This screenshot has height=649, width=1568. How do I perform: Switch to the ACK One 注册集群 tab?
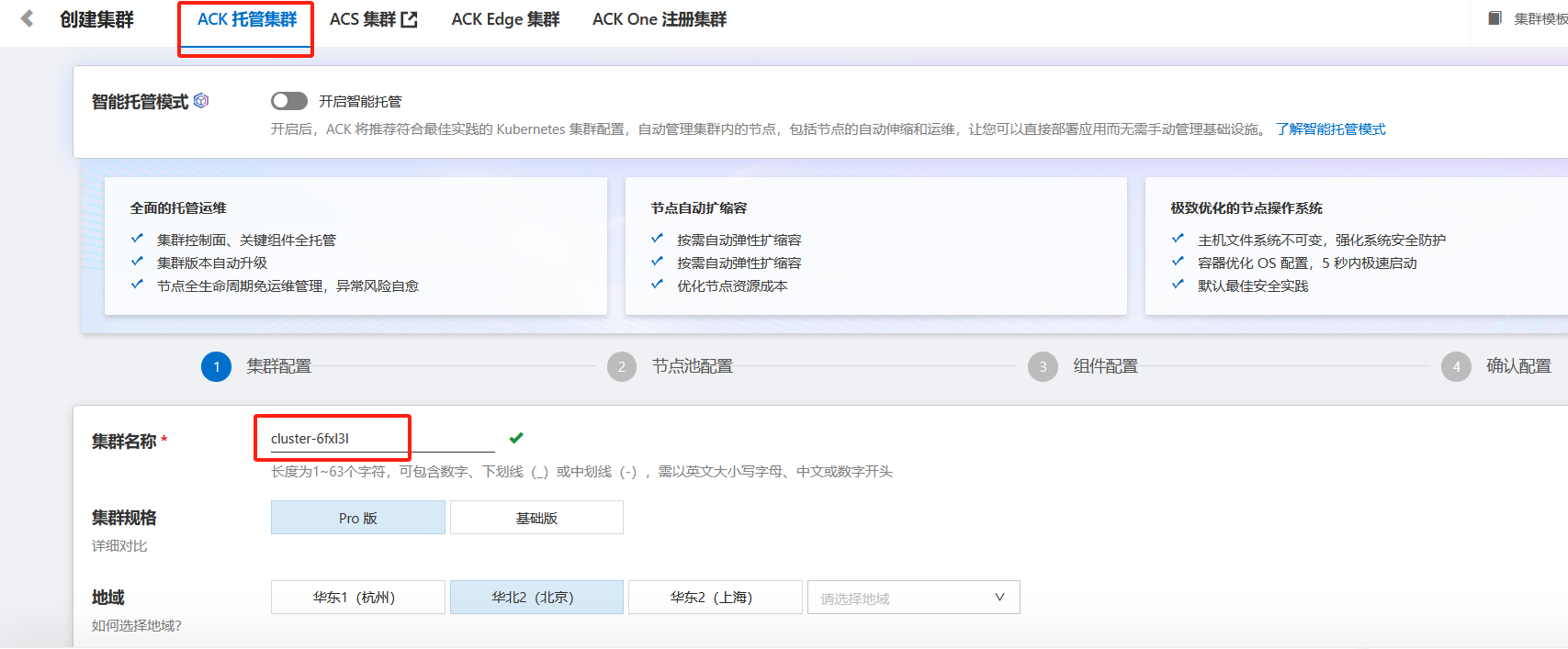click(x=660, y=19)
